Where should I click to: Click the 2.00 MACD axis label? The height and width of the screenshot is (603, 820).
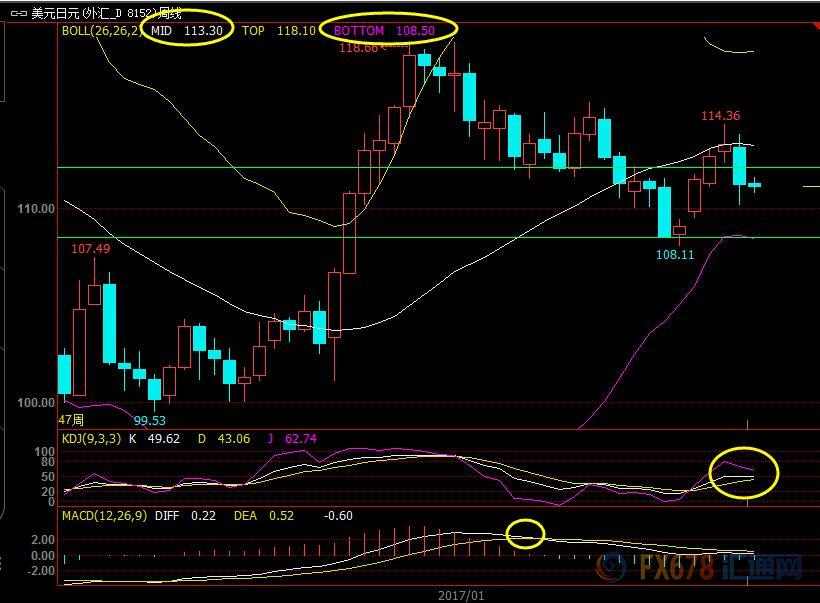point(43,539)
